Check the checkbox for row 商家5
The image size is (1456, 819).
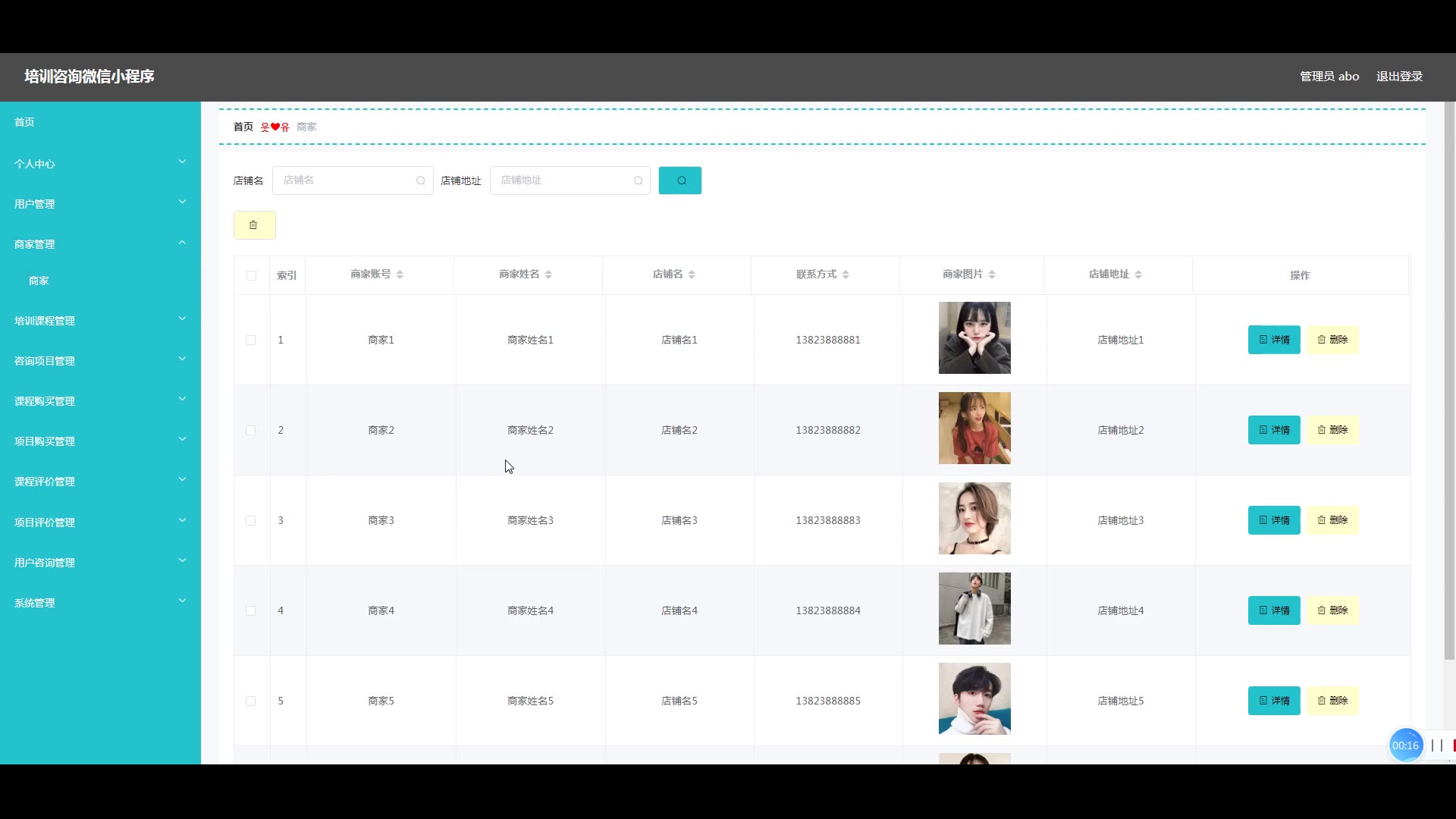[251, 701]
